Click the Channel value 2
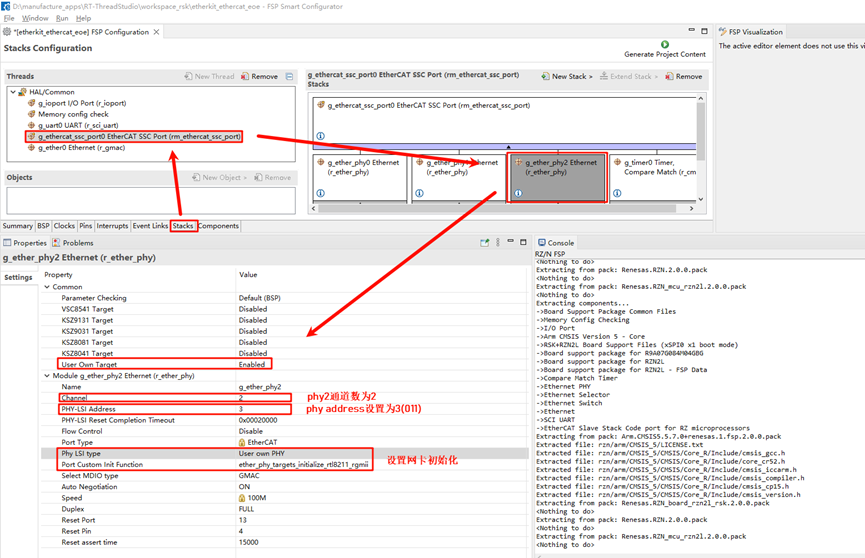Viewport: 865px width, 558px height. click(241, 398)
